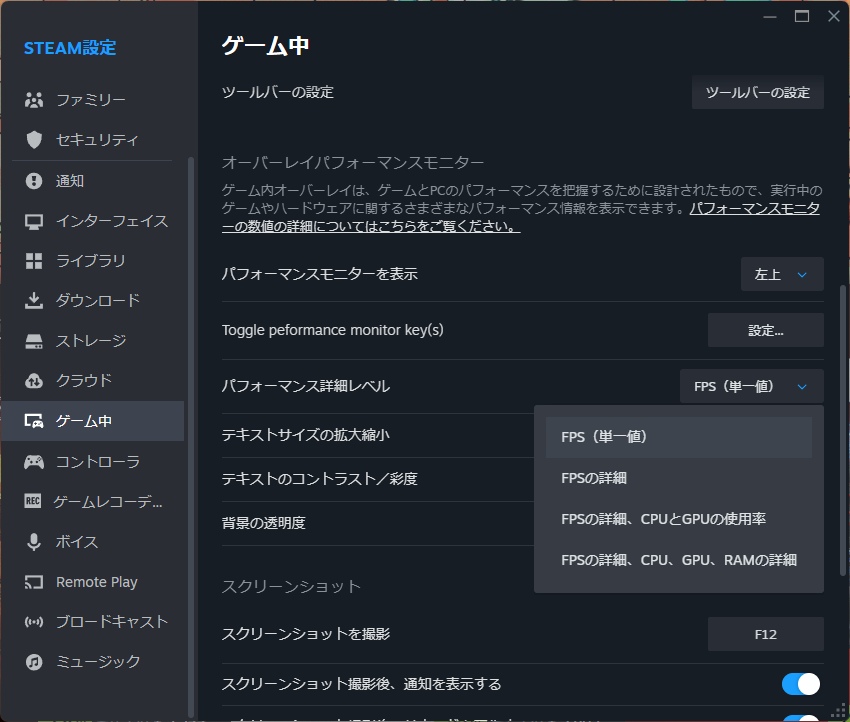Click the ボイス microphone icon

pyautogui.click(x=34, y=542)
